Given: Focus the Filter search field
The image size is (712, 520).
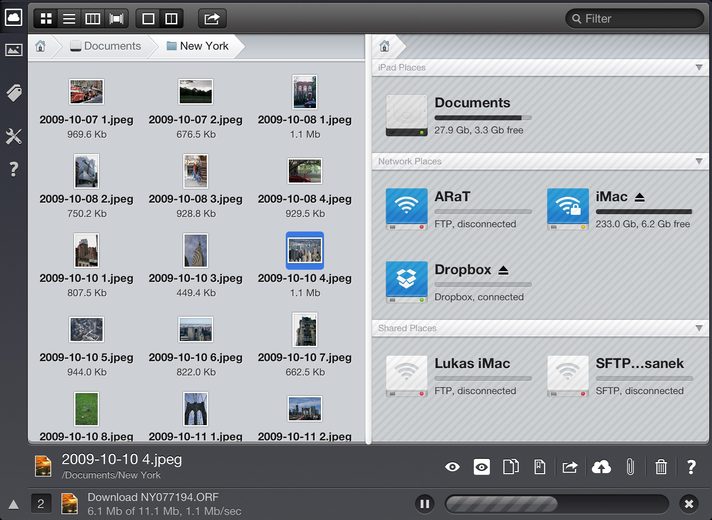Looking at the screenshot, I should coord(634,19).
